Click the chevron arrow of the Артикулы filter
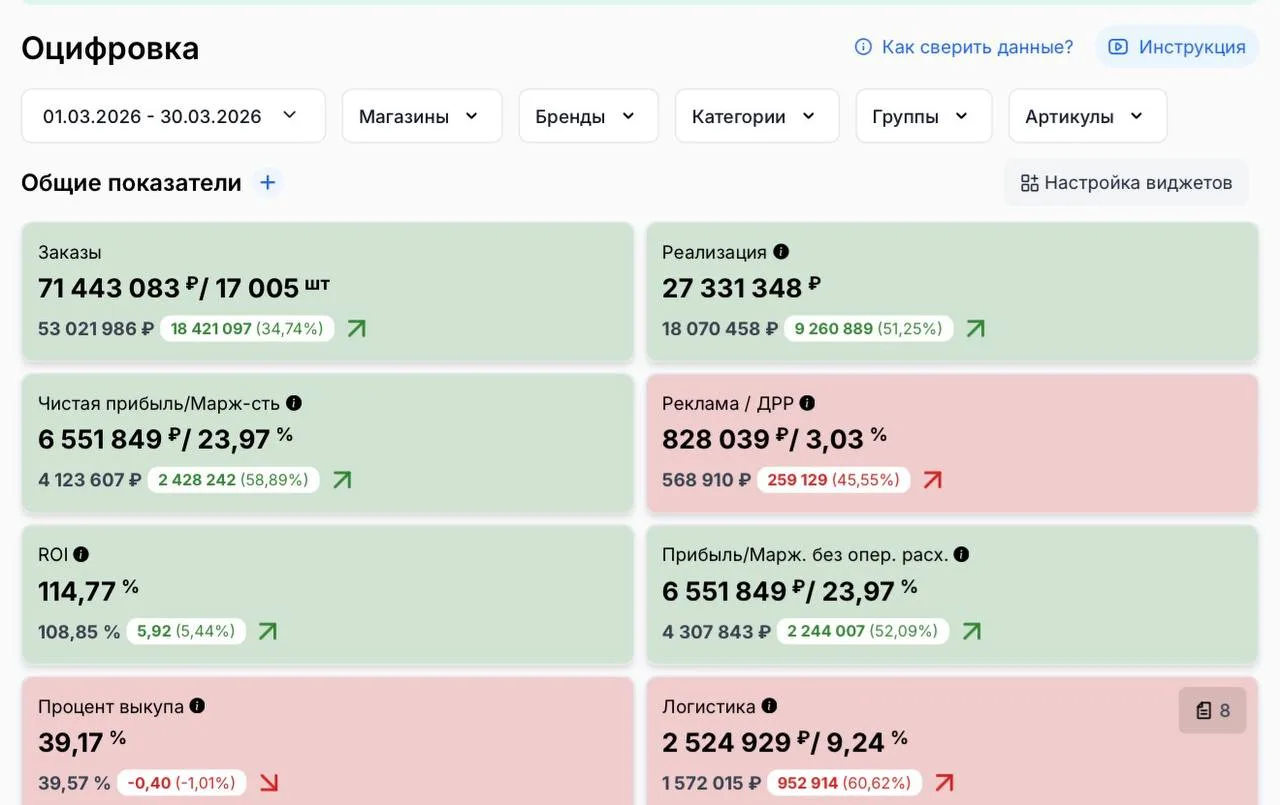The image size is (1280, 805). (1136, 115)
